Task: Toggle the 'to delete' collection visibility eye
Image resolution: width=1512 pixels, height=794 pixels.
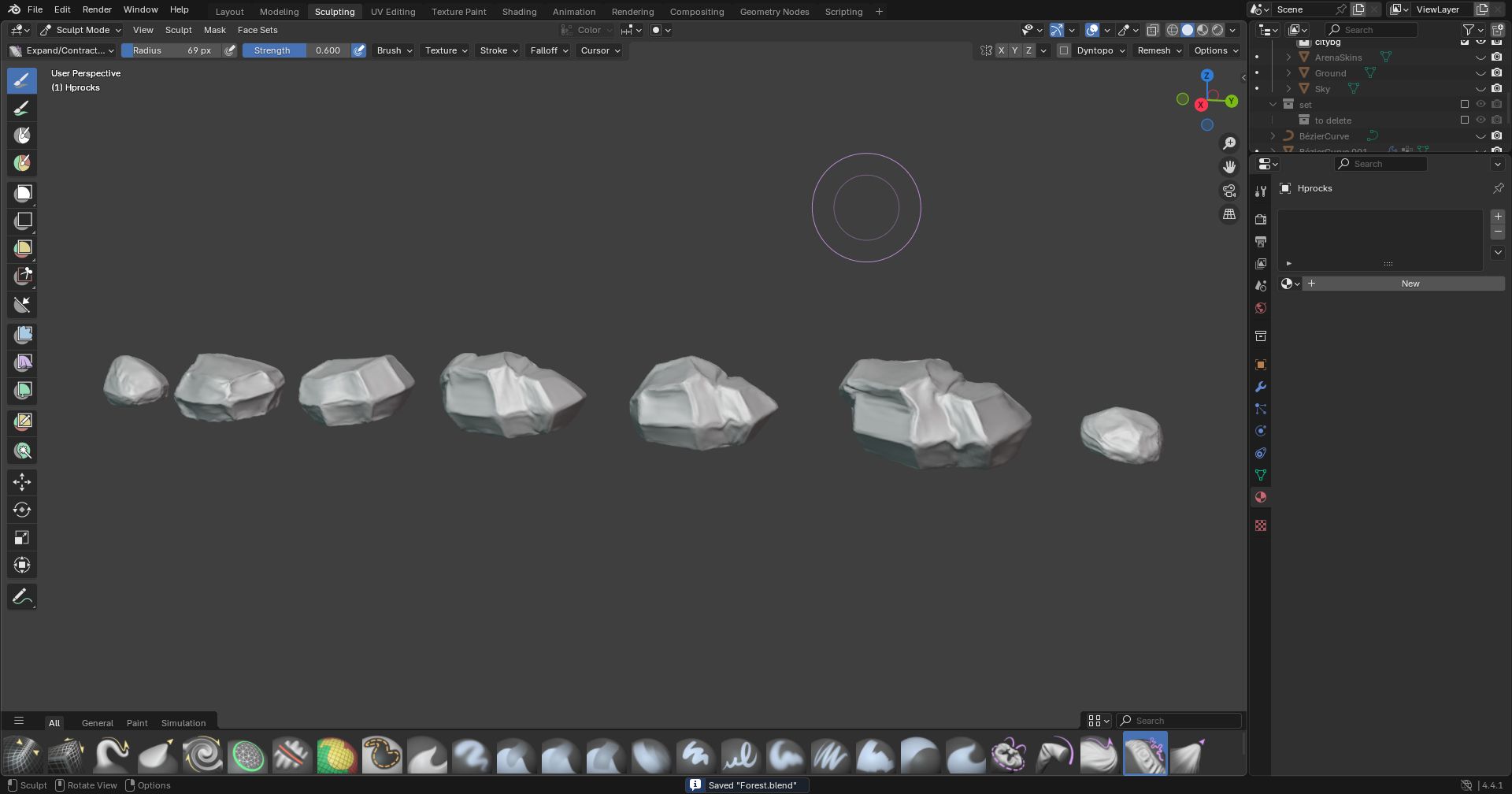Action: pyautogui.click(x=1480, y=120)
